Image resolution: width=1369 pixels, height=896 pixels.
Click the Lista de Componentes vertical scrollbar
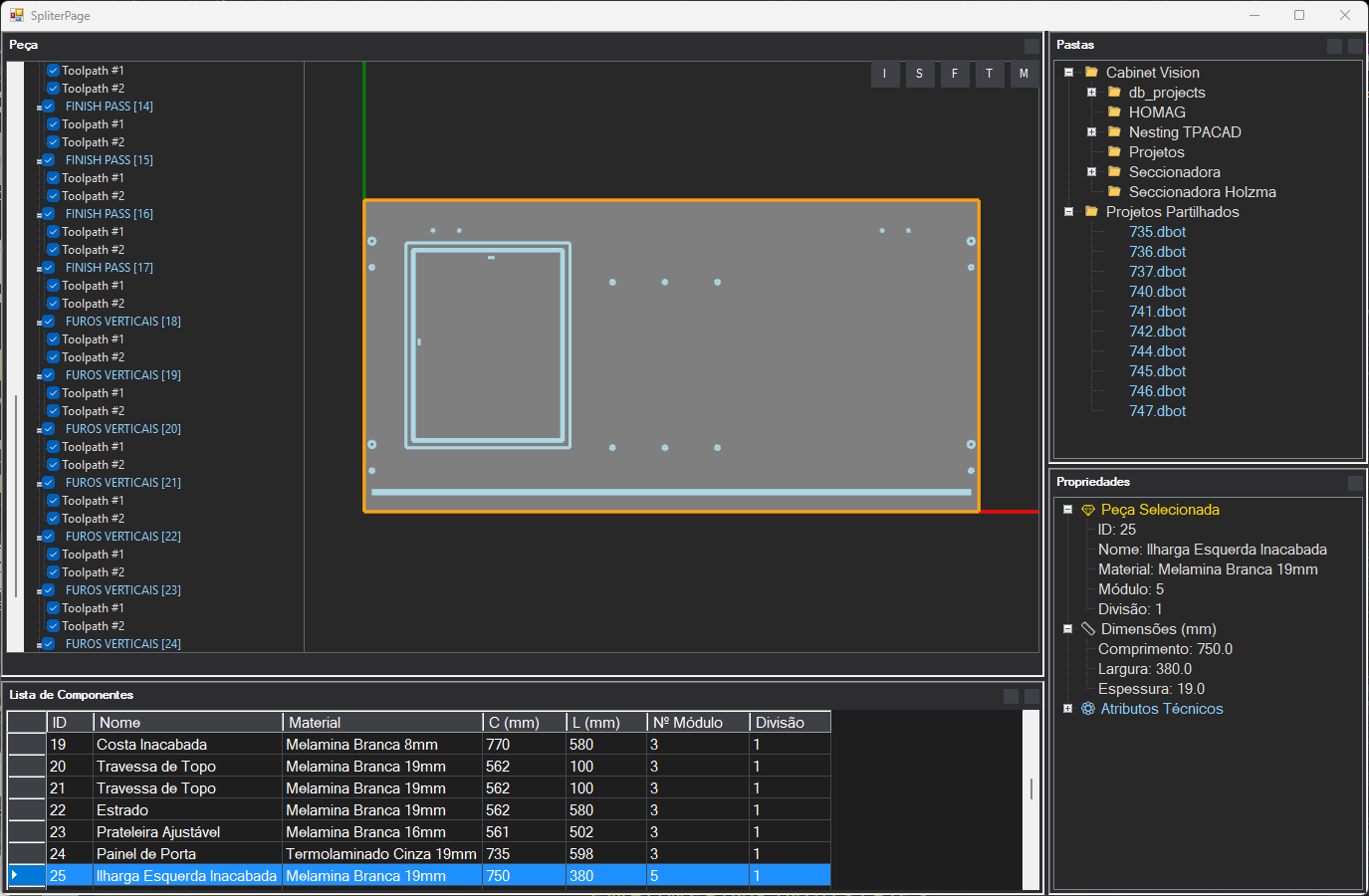point(1031,788)
